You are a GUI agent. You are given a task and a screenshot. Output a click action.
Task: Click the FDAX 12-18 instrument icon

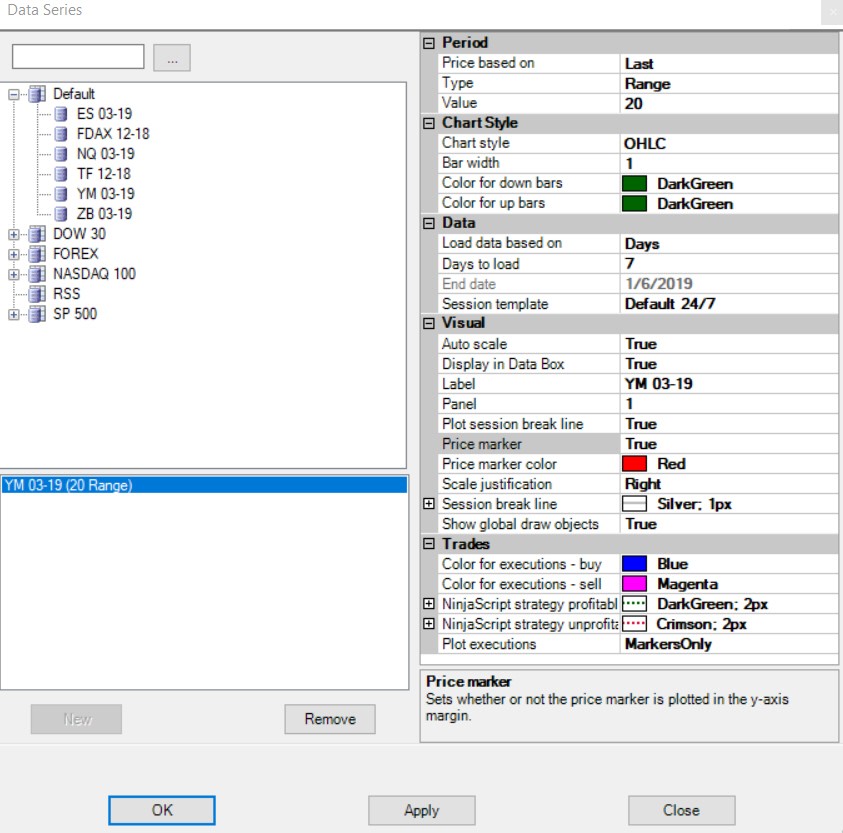pyautogui.click(x=61, y=134)
